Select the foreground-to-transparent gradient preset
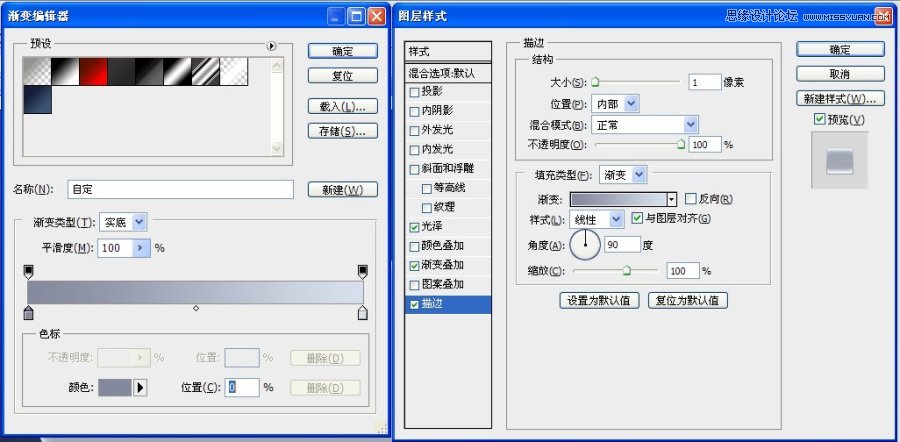Viewport: 900px width, 442px height. click(37, 72)
